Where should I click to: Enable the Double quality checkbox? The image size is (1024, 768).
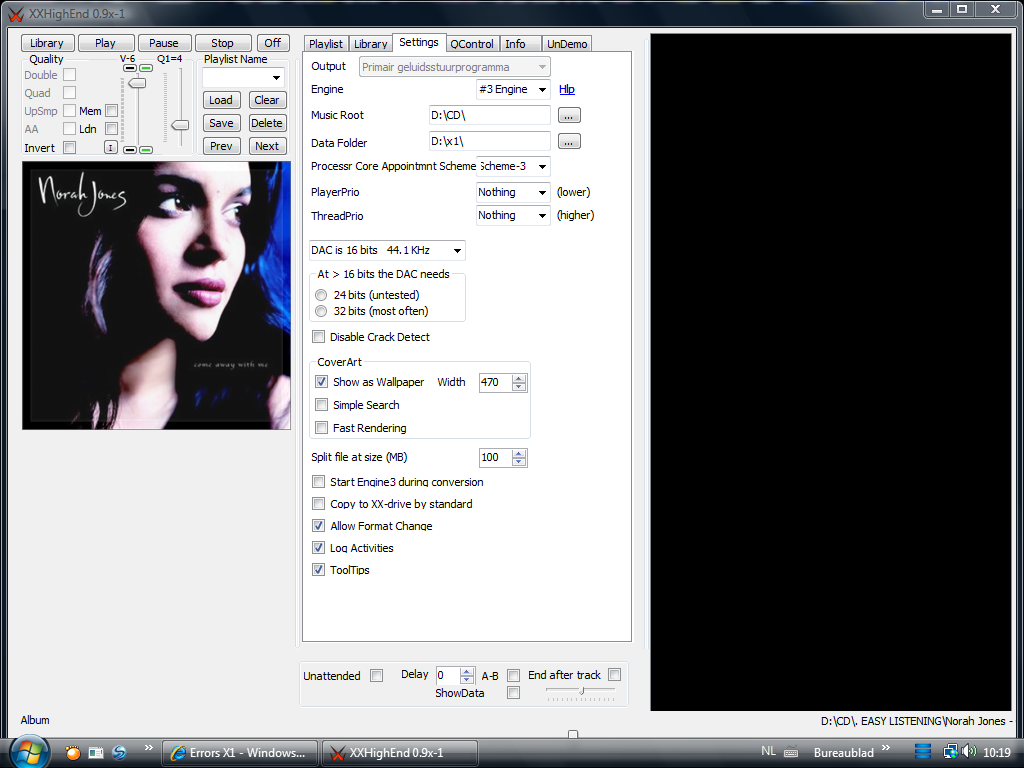[x=69, y=75]
